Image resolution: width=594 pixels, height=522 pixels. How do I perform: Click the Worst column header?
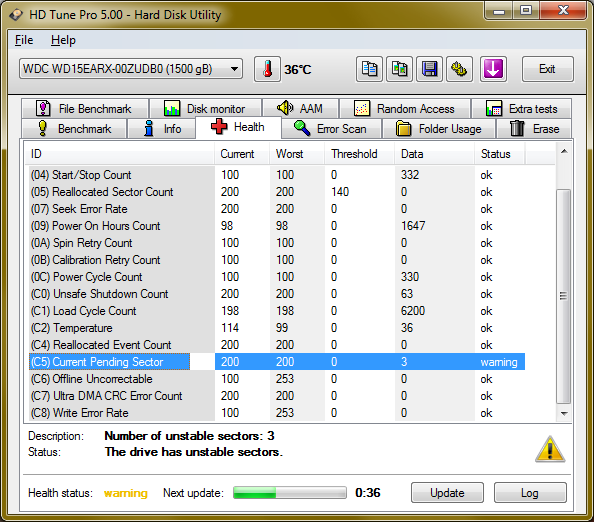[297, 154]
